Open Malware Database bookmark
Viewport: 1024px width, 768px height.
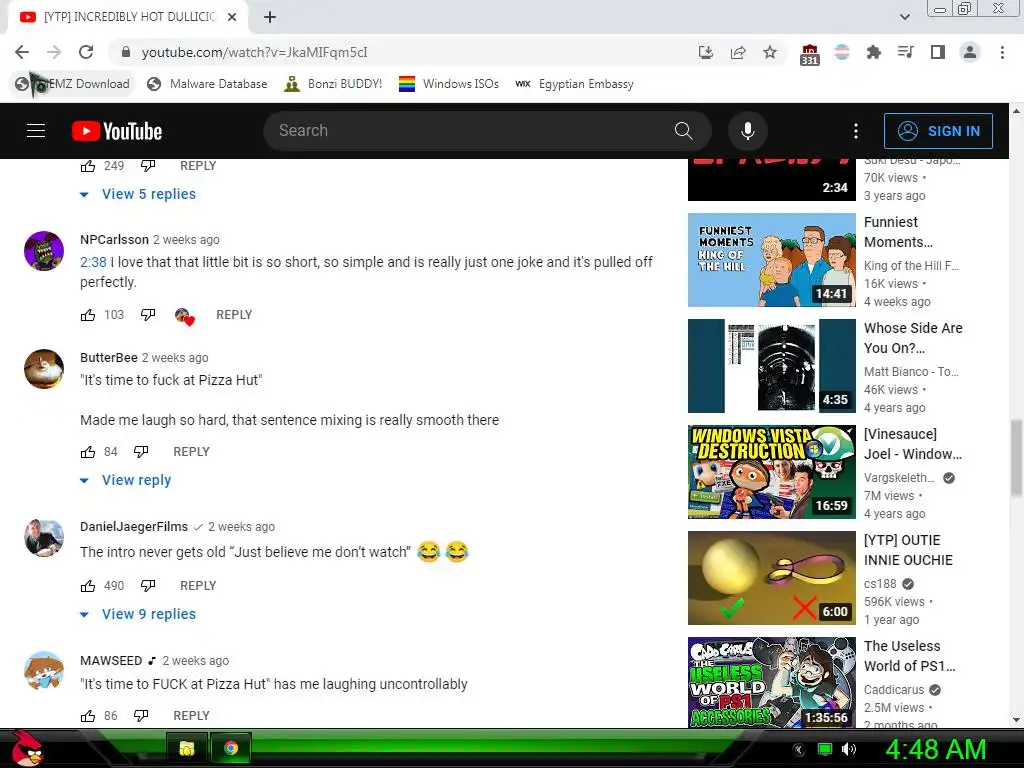click(208, 84)
